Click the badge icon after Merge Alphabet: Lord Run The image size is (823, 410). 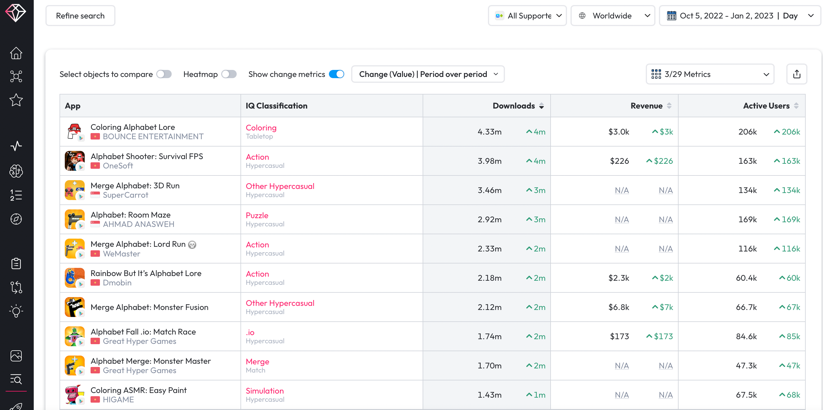tap(192, 245)
